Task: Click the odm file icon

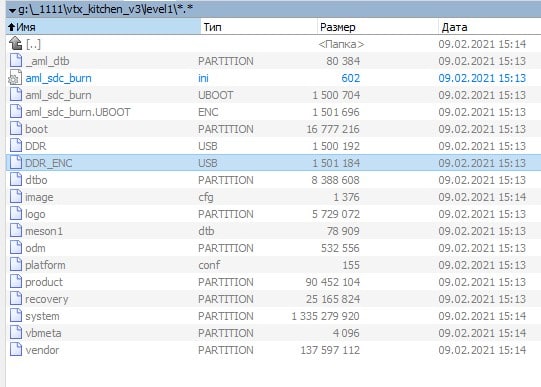Action: point(16,247)
